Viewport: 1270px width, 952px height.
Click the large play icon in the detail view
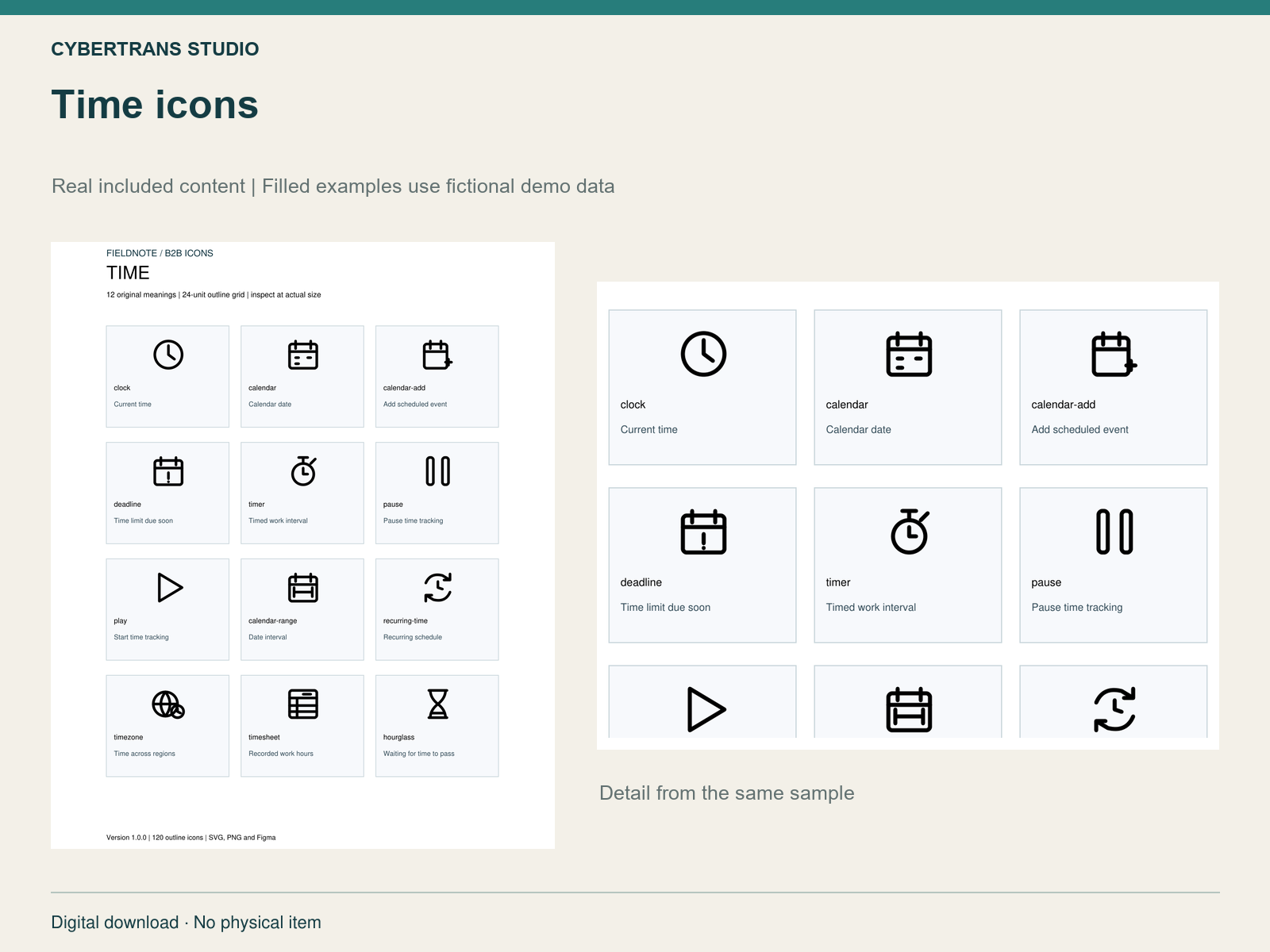click(706, 709)
